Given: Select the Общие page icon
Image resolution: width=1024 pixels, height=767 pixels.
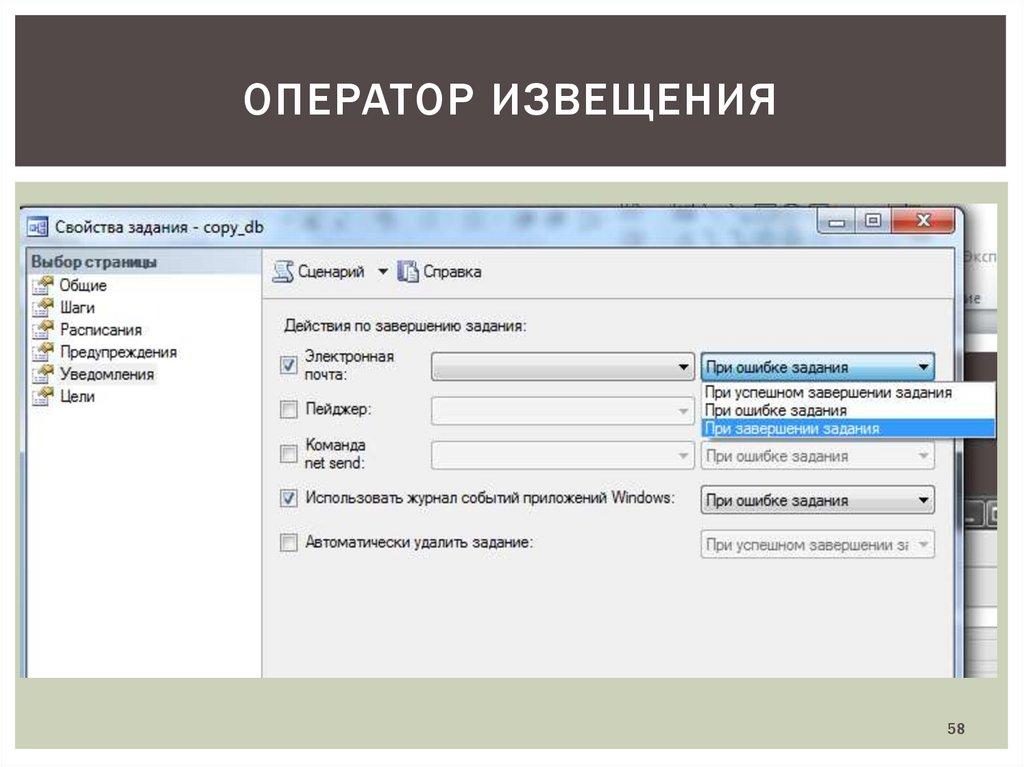Looking at the screenshot, I should click(x=42, y=285).
